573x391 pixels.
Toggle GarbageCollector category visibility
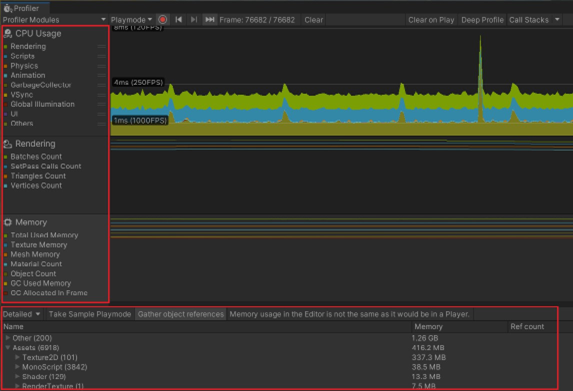[5, 85]
